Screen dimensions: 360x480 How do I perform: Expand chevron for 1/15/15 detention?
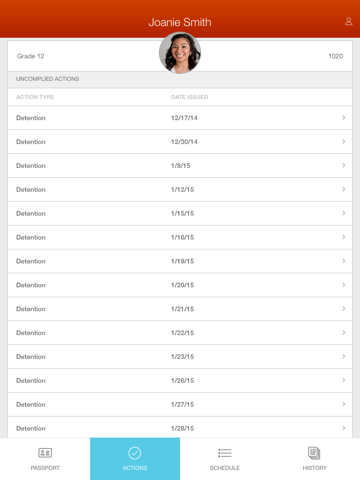[x=344, y=213]
